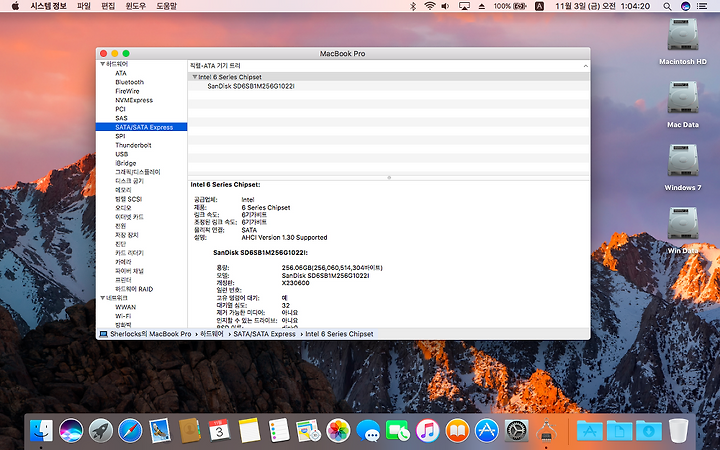Screen dimensions: 720x450
Task: Click the menu bar date and clock
Action: (602, 6)
